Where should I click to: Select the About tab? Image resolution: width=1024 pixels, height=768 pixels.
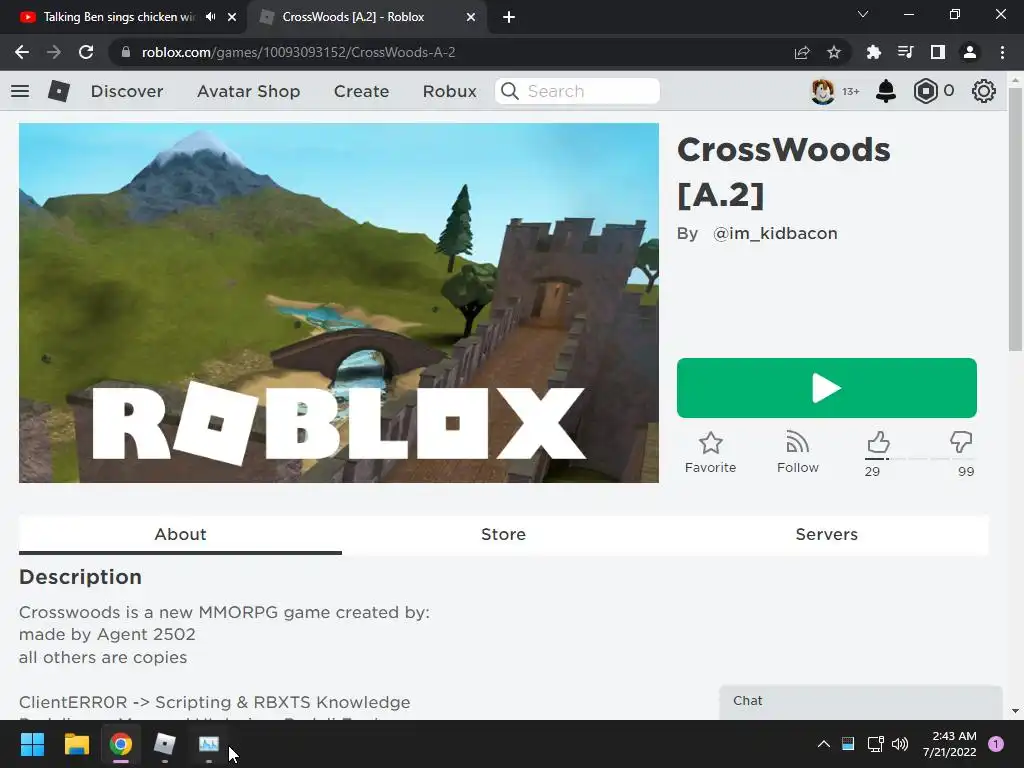click(x=180, y=534)
